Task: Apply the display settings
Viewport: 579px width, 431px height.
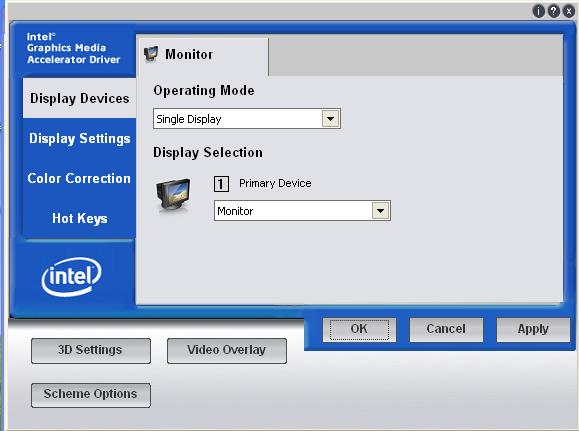Action: [x=533, y=329]
